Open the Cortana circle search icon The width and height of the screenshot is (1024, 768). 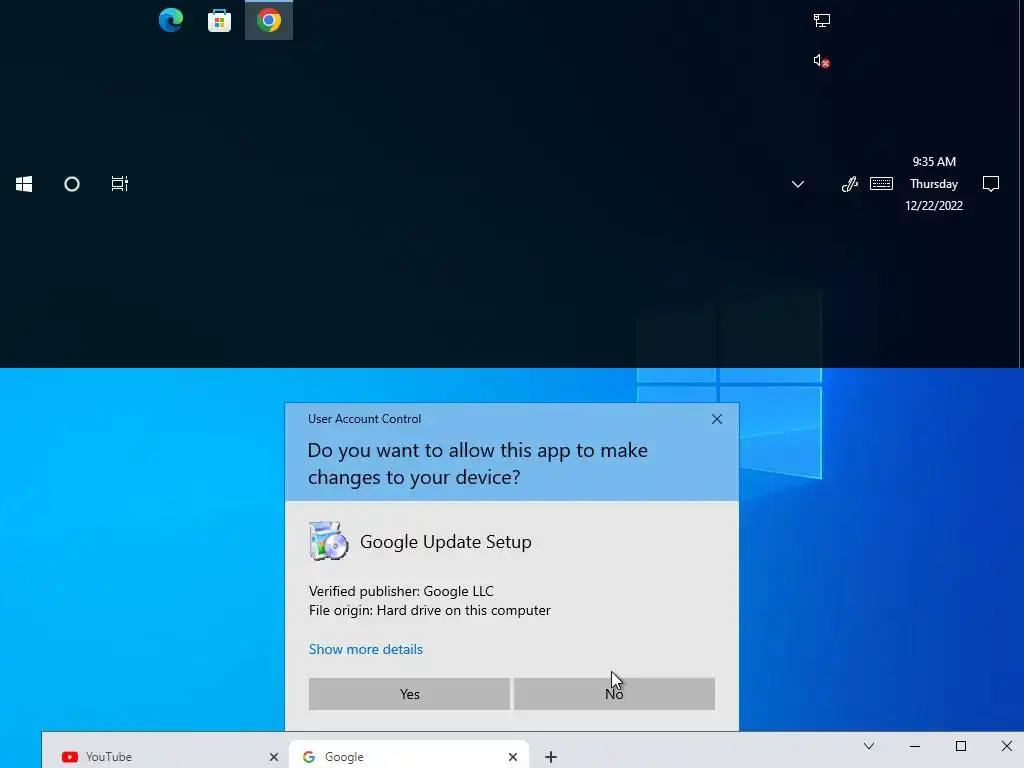72,184
